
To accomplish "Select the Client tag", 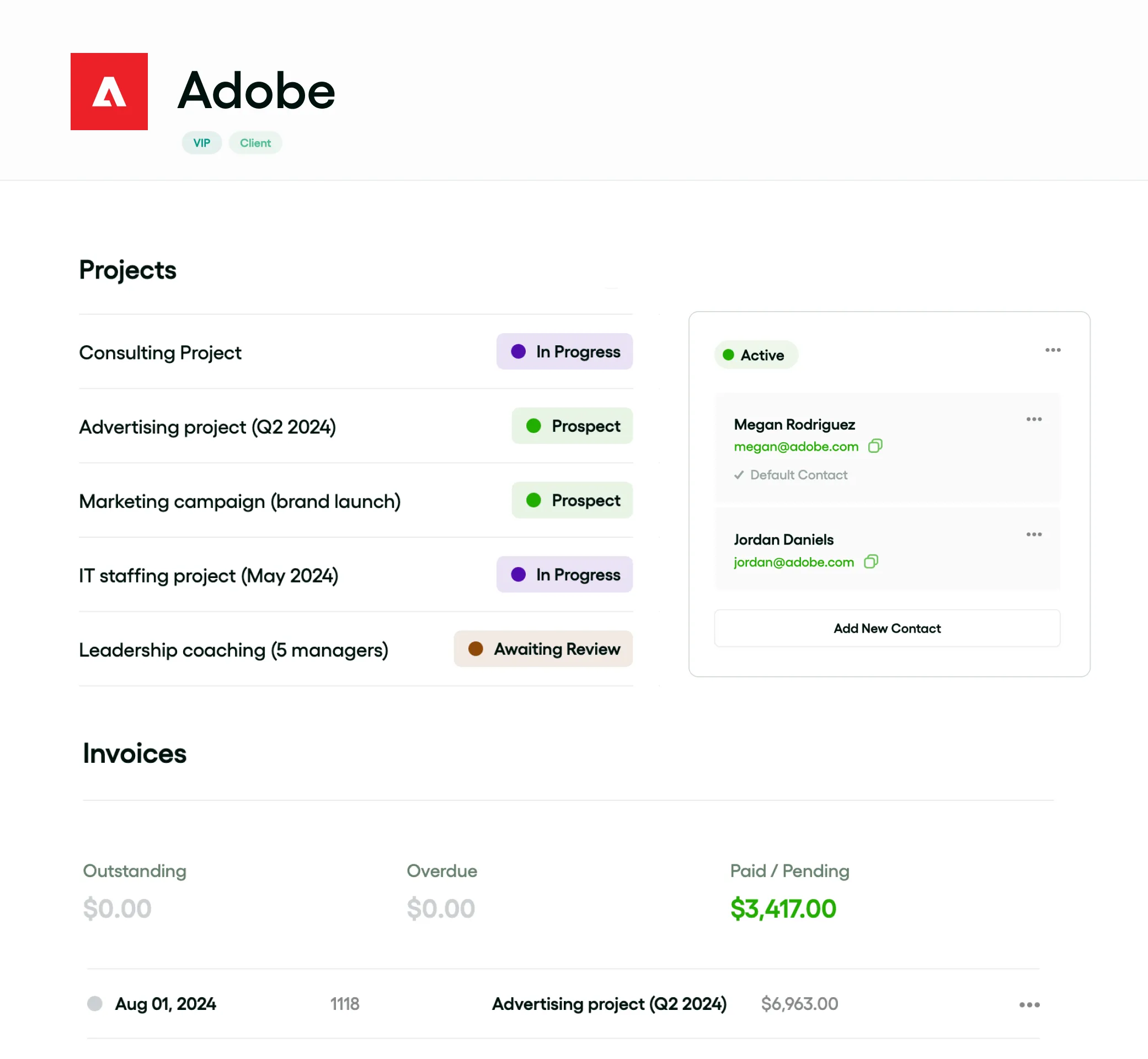I will tap(255, 143).
